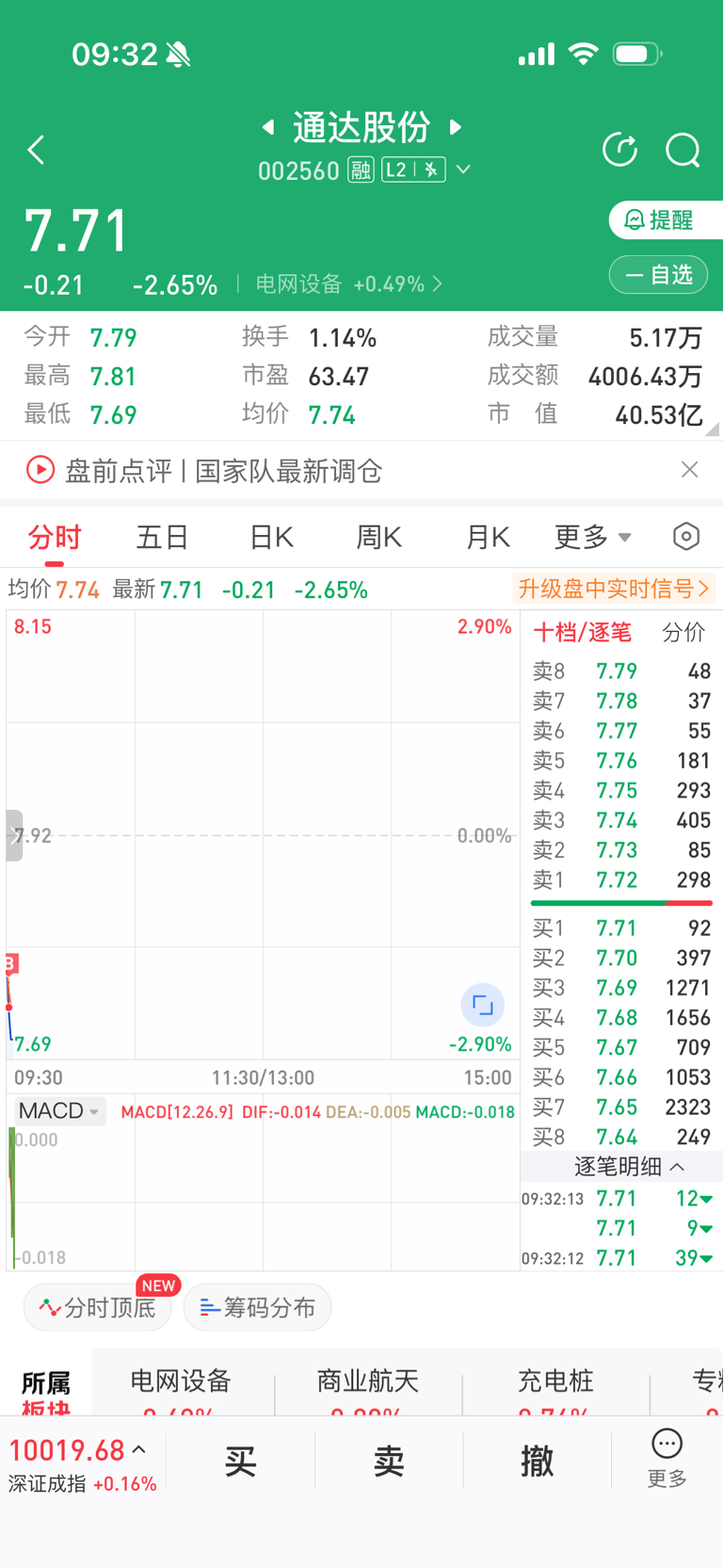724x1568 pixels.
Task: Open 更多 menu in bottom bar
Action: [x=667, y=1459]
